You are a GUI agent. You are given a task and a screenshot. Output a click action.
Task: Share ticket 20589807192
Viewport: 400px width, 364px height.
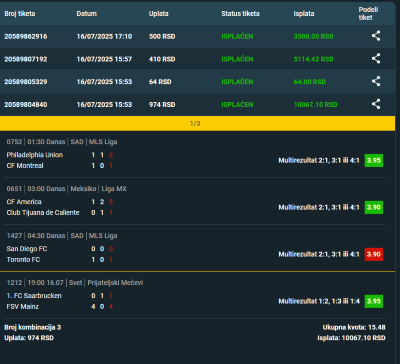click(x=376, y=59)
